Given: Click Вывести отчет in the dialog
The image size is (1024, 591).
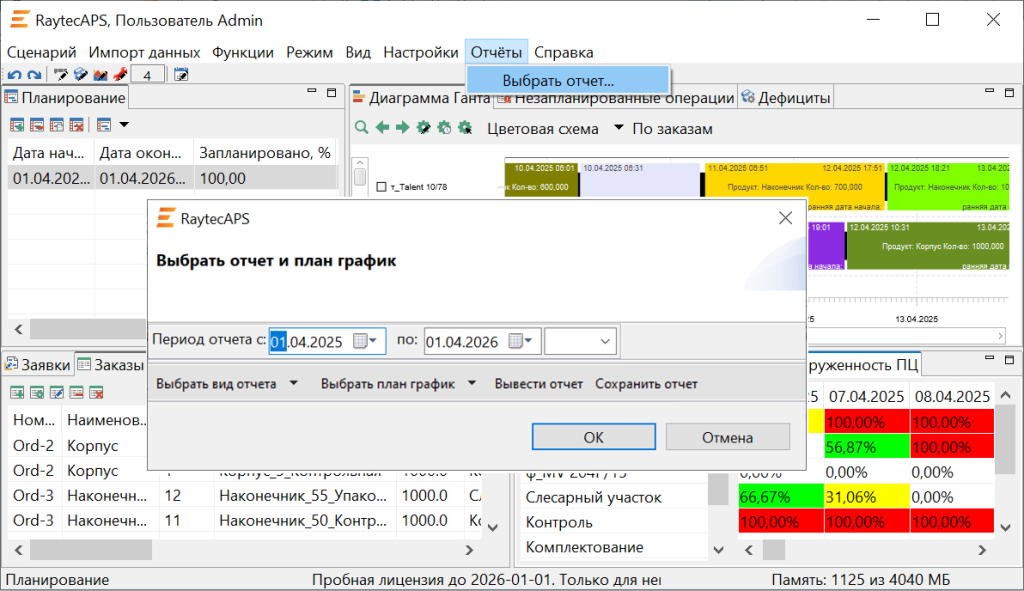Looking at the screenshot, I should coord(539,384).
